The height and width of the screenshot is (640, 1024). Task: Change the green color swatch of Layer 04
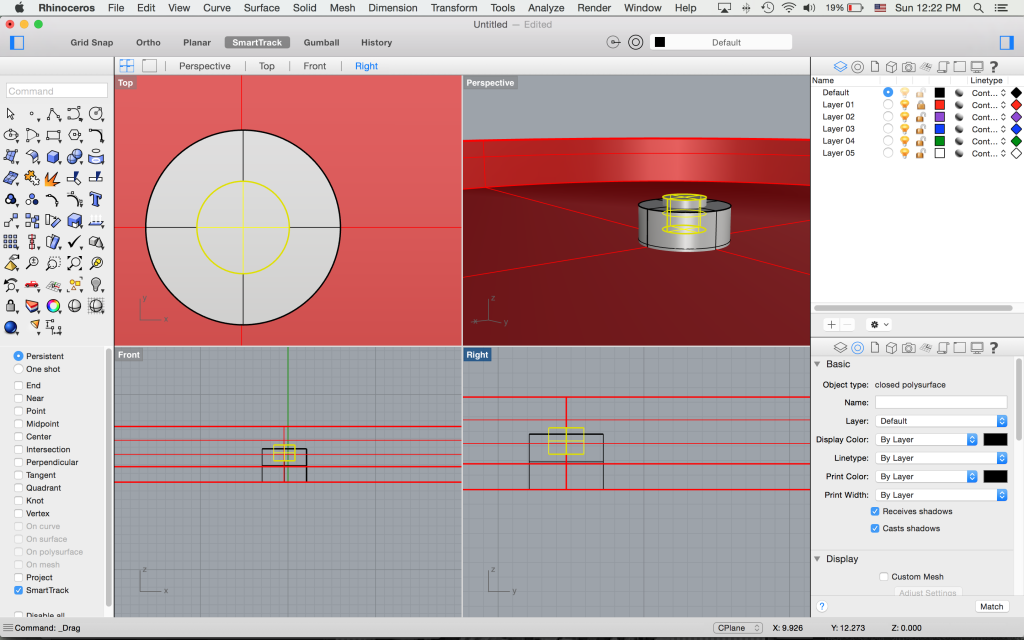click(x=940, y=141)
